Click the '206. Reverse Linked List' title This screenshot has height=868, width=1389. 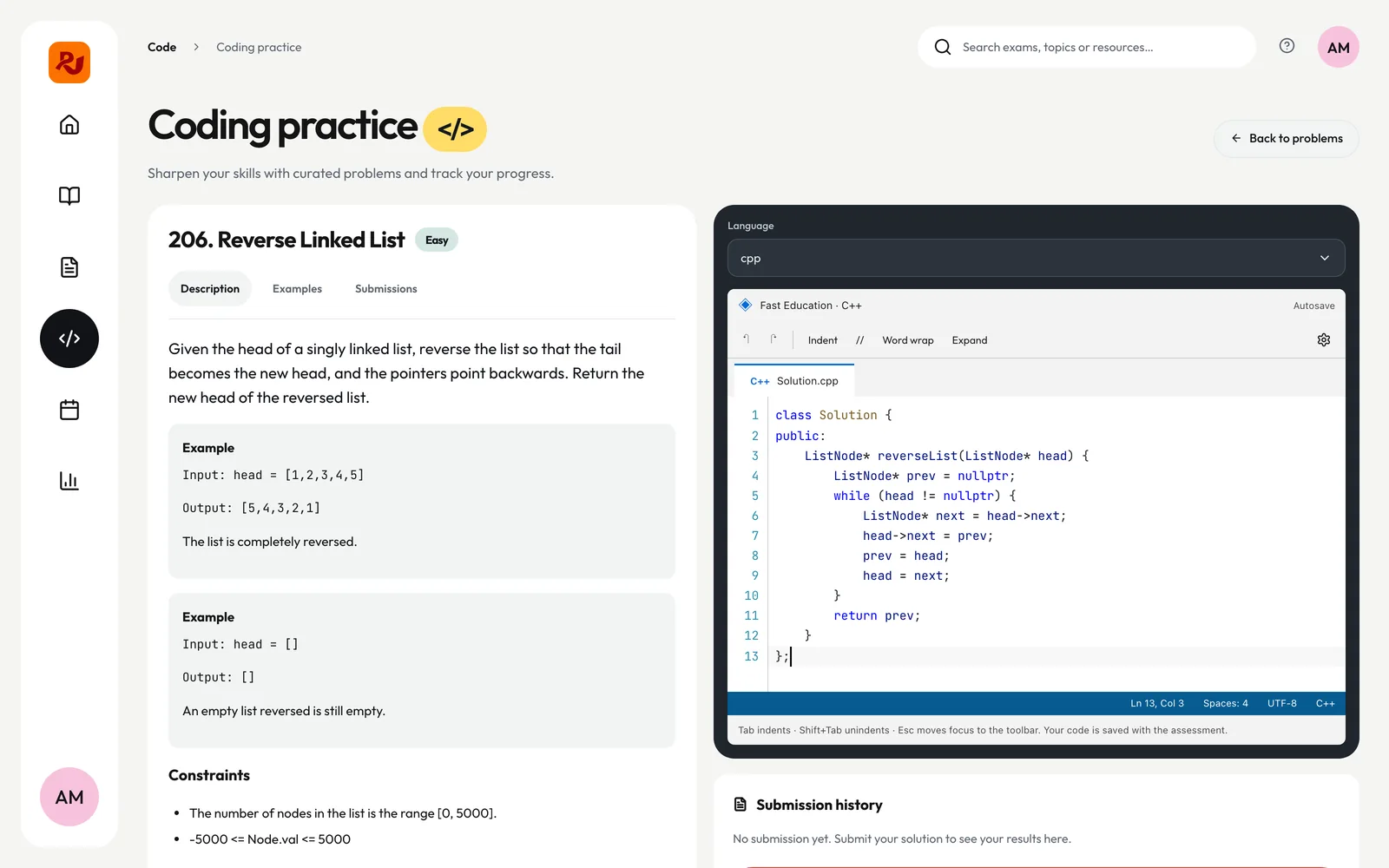point(286,240)
